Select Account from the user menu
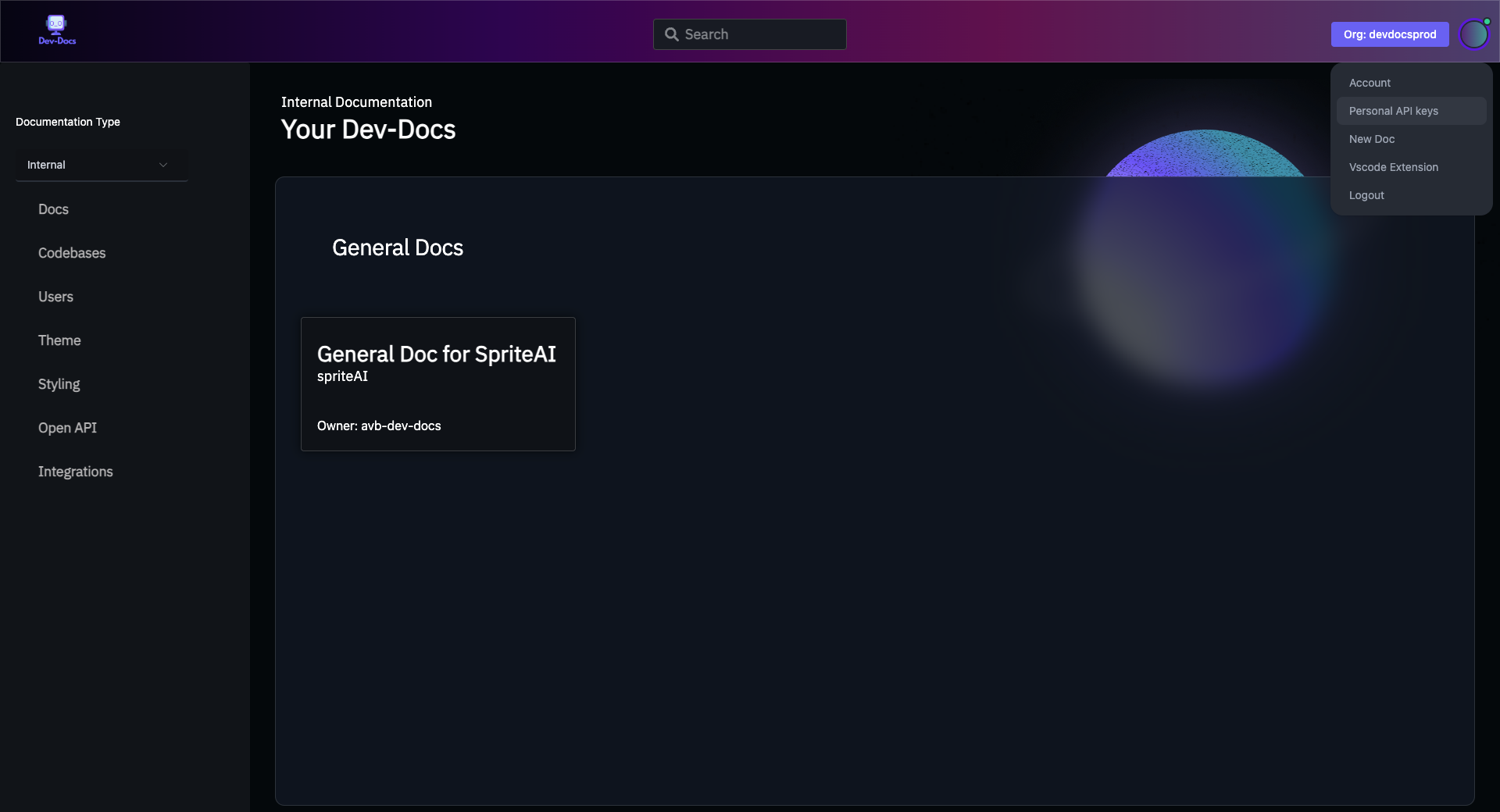The width and height of the screenshot is (1500, 812). [x=1370, y=83]
